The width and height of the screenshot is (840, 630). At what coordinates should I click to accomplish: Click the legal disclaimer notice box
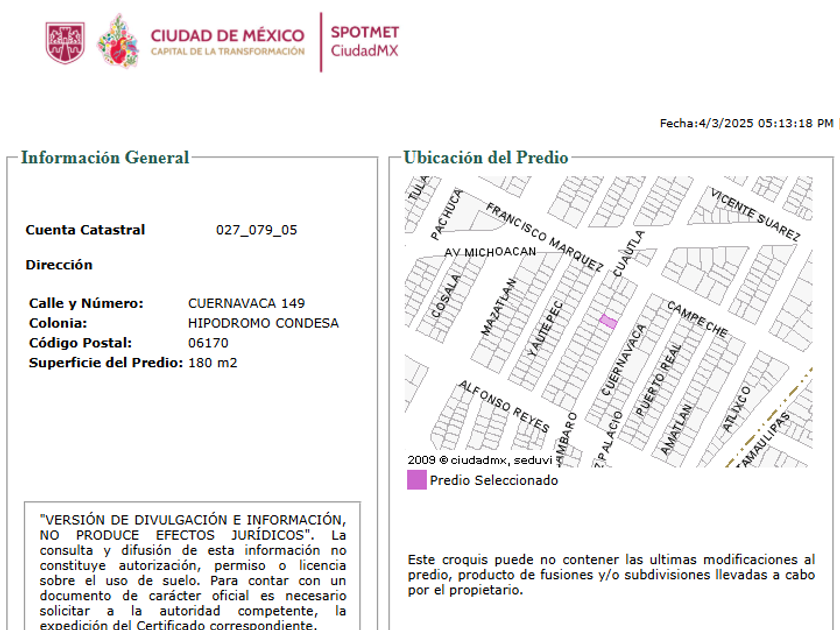192,566
